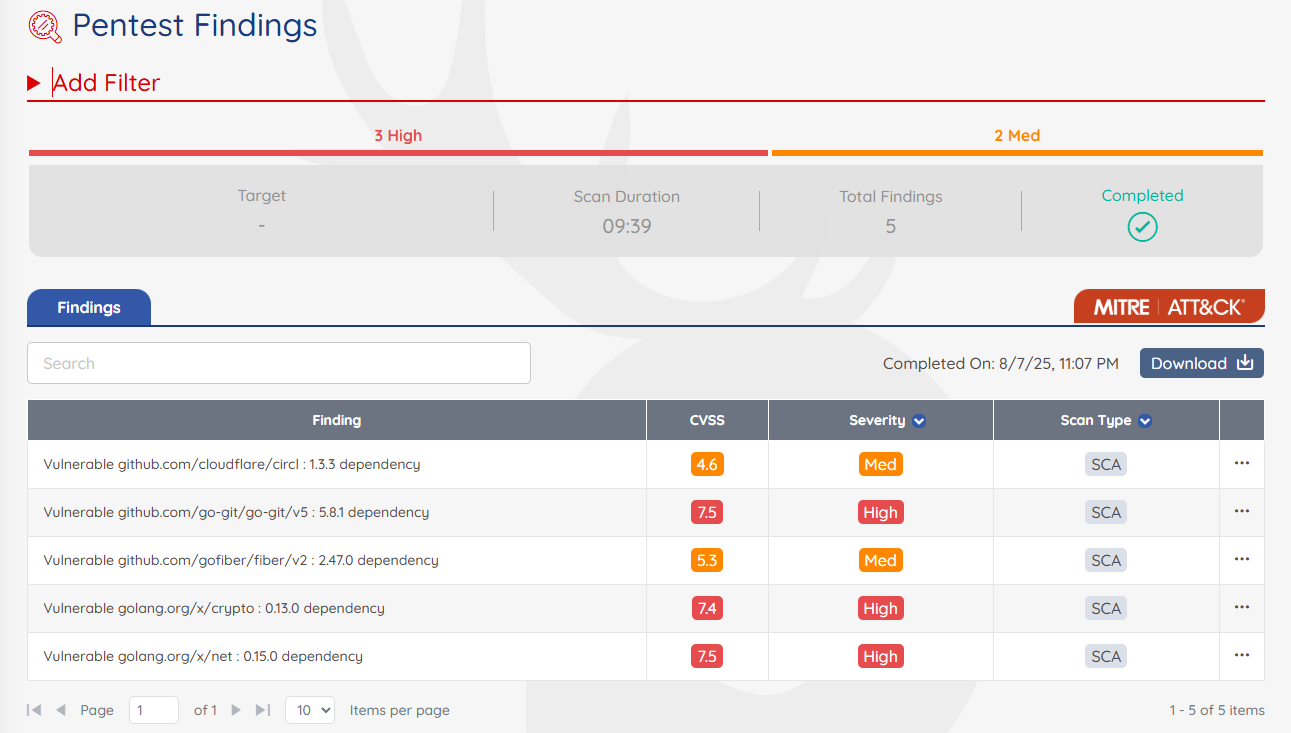Click the page number input box
1291x733 pixels.
click(x=154, y=710)
